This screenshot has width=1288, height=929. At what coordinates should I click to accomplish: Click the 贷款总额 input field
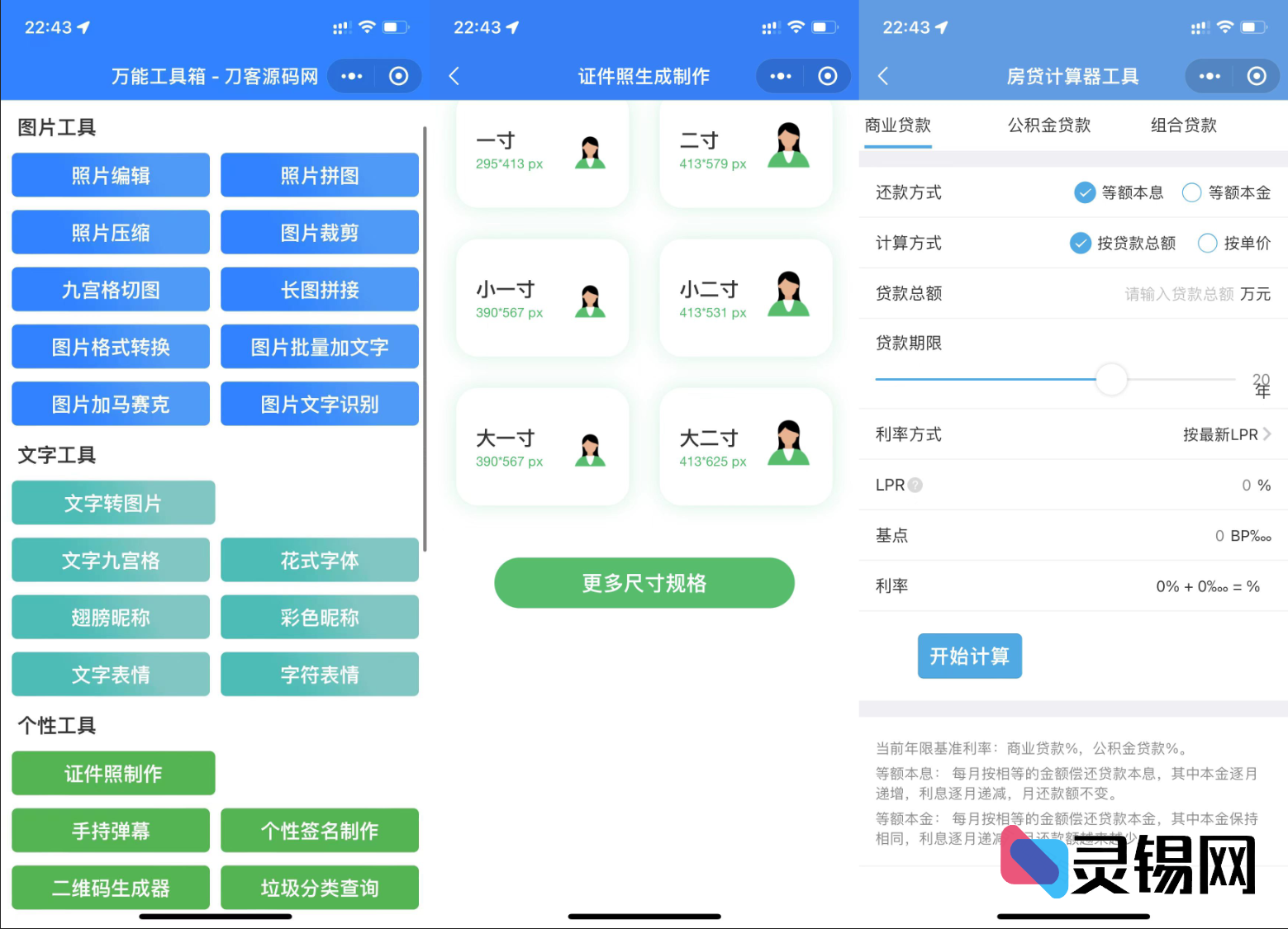(x=1179, y=293)
